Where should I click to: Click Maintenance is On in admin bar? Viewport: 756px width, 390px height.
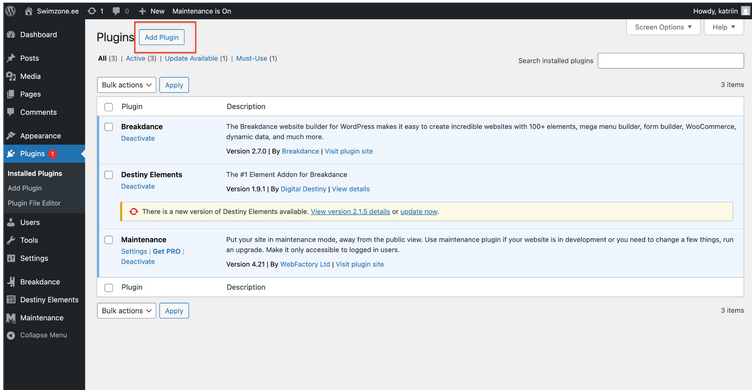[x=202, y=11]
